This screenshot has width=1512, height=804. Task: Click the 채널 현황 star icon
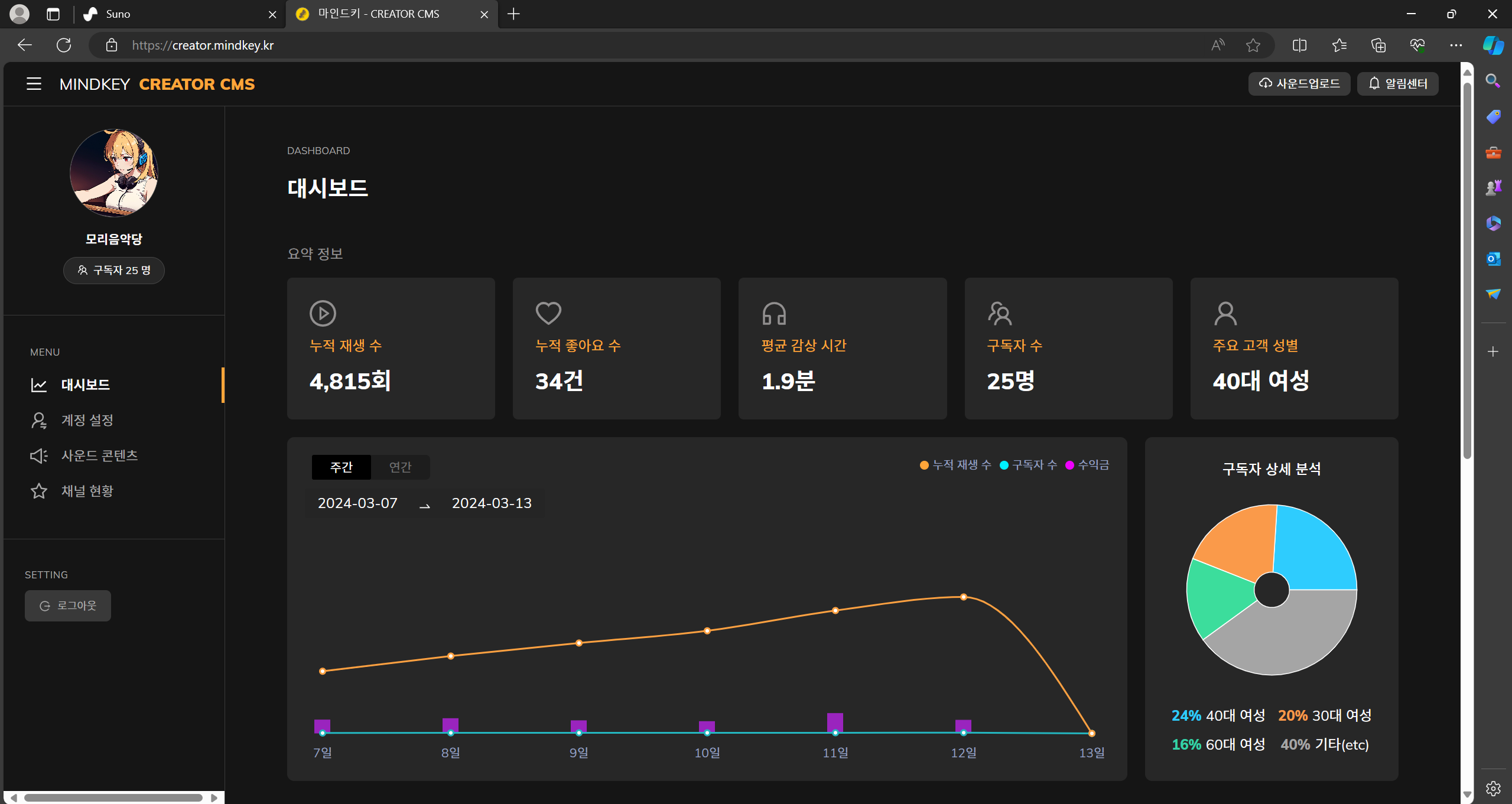pyautogui.click(x=39, y=491)
